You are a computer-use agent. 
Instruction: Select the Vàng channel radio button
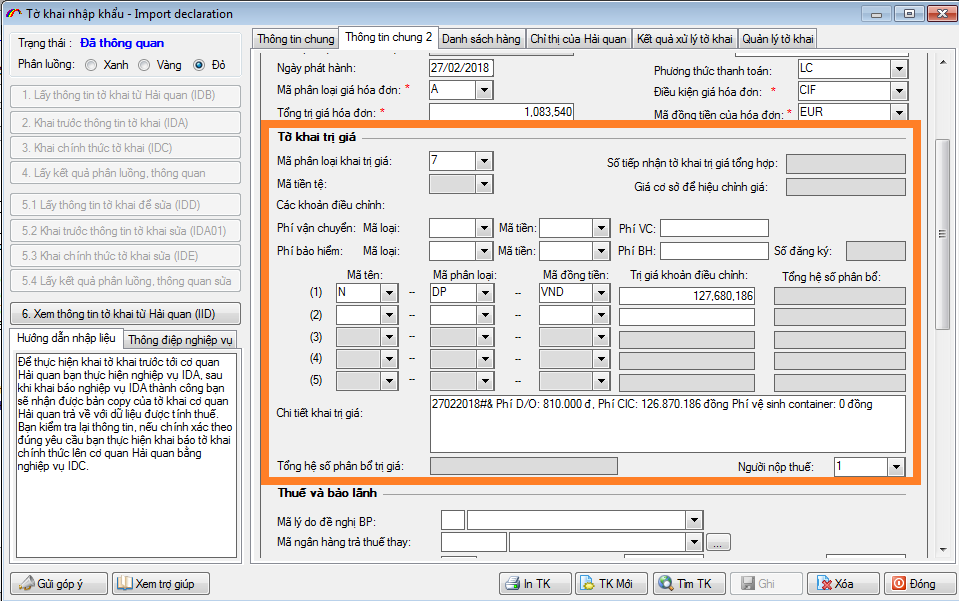pos(145,65)
